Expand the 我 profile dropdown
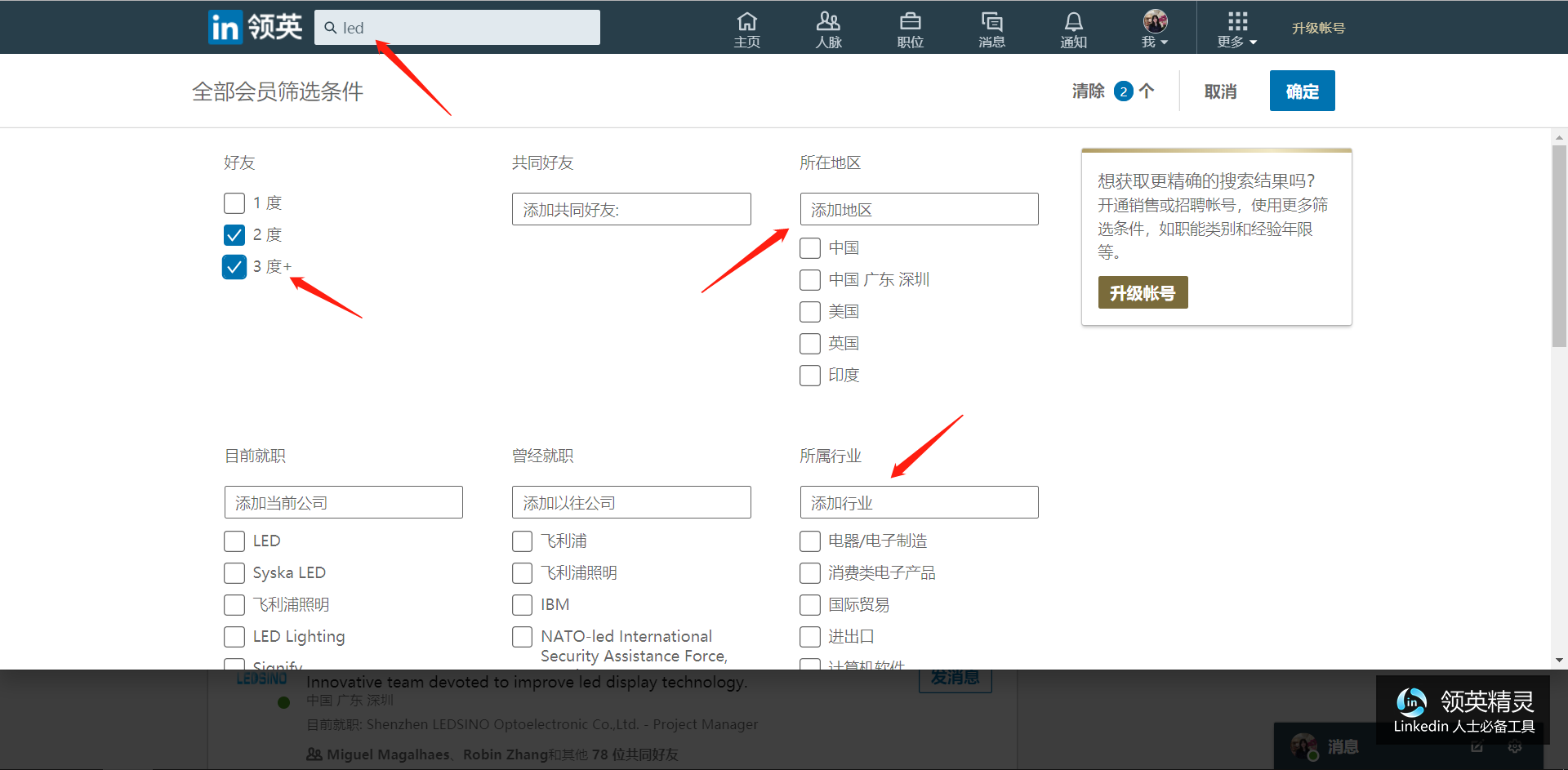 click(x=1155, y=42)
